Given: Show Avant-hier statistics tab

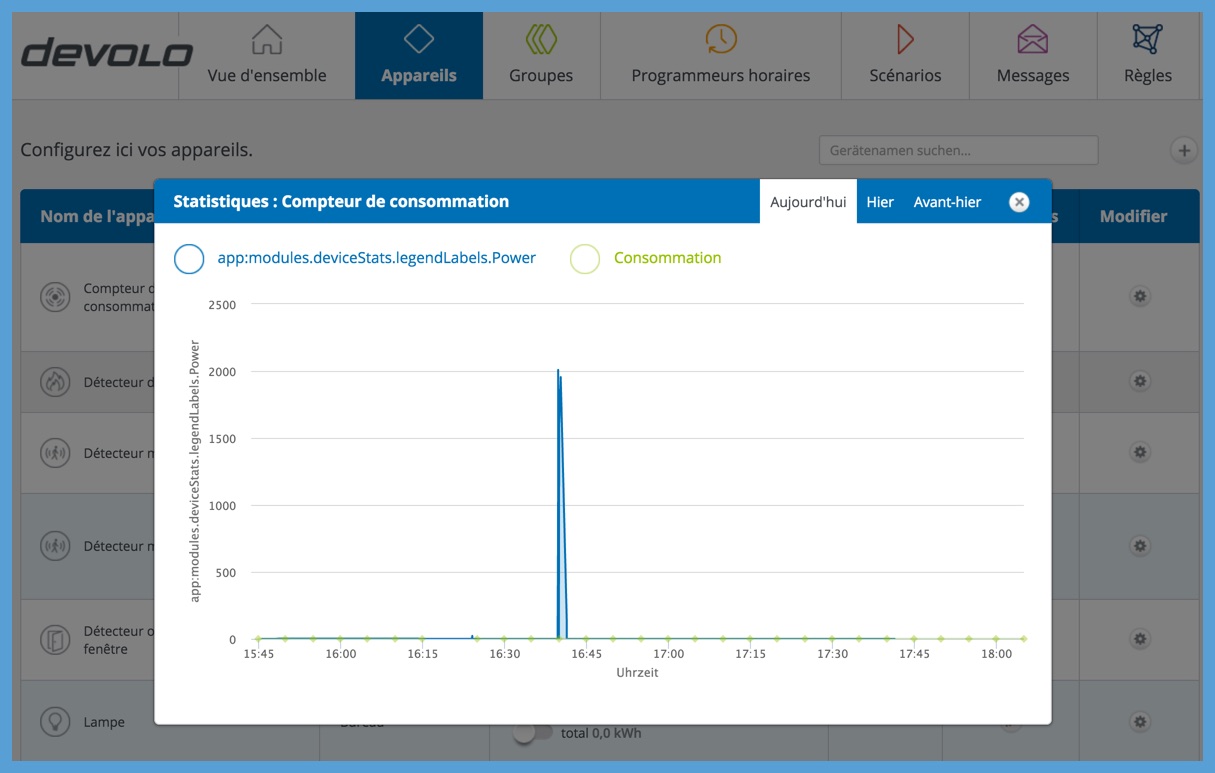Looking at the screenshot, I should click(x=947, y=202).
